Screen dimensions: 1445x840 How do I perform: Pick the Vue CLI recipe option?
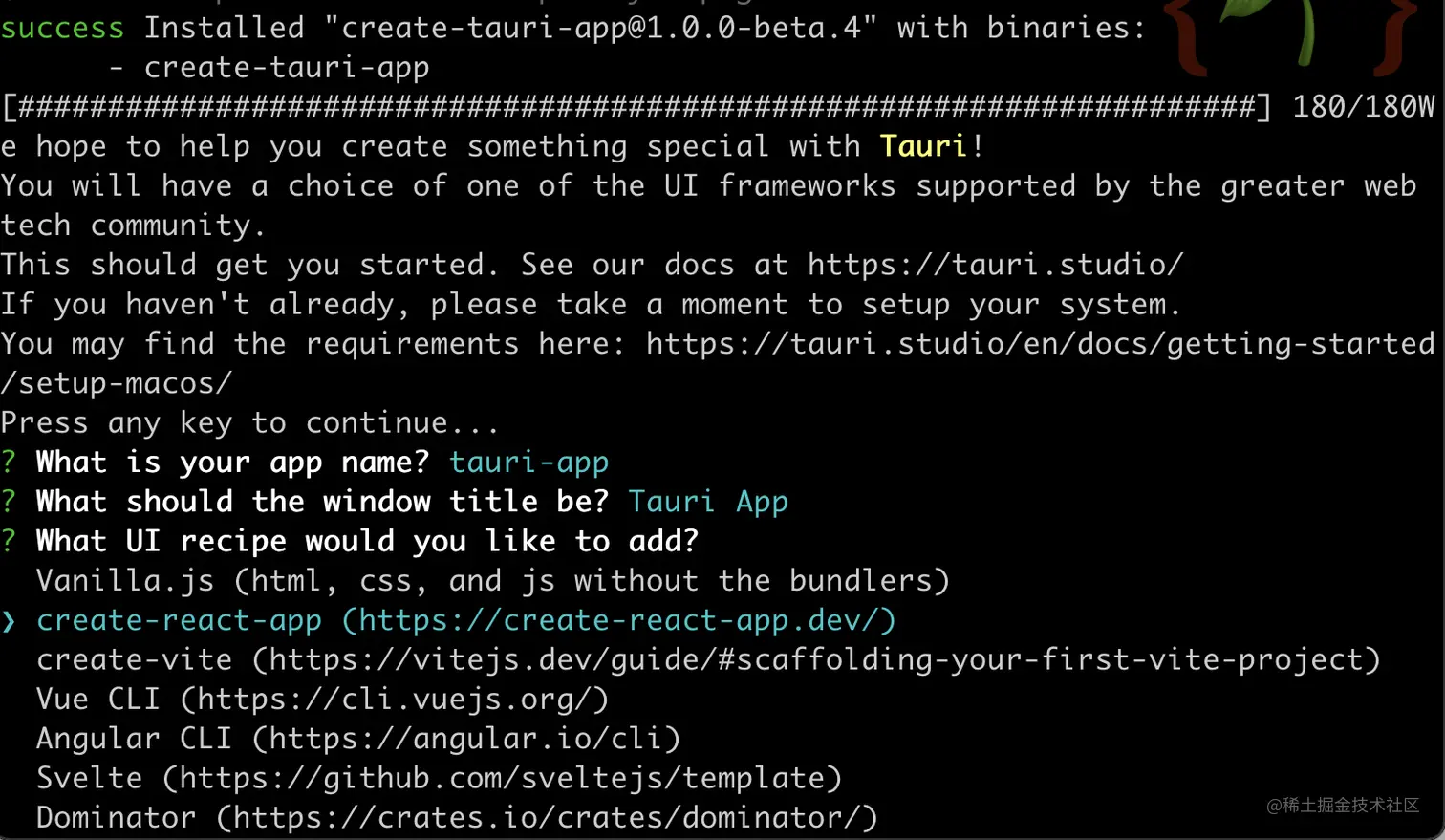click(x=322, y=700)
